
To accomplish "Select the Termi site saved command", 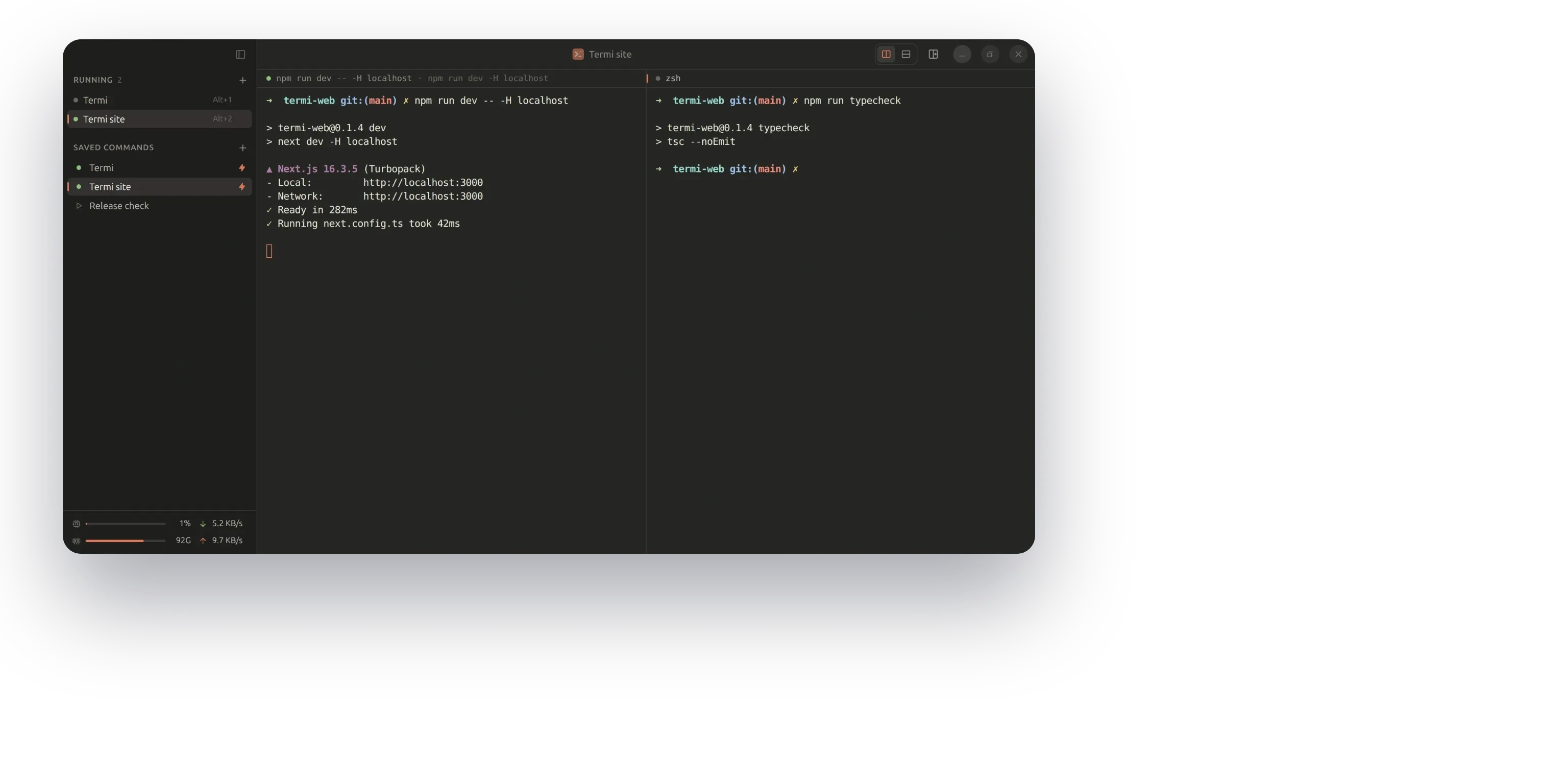I will pos(159,187).
